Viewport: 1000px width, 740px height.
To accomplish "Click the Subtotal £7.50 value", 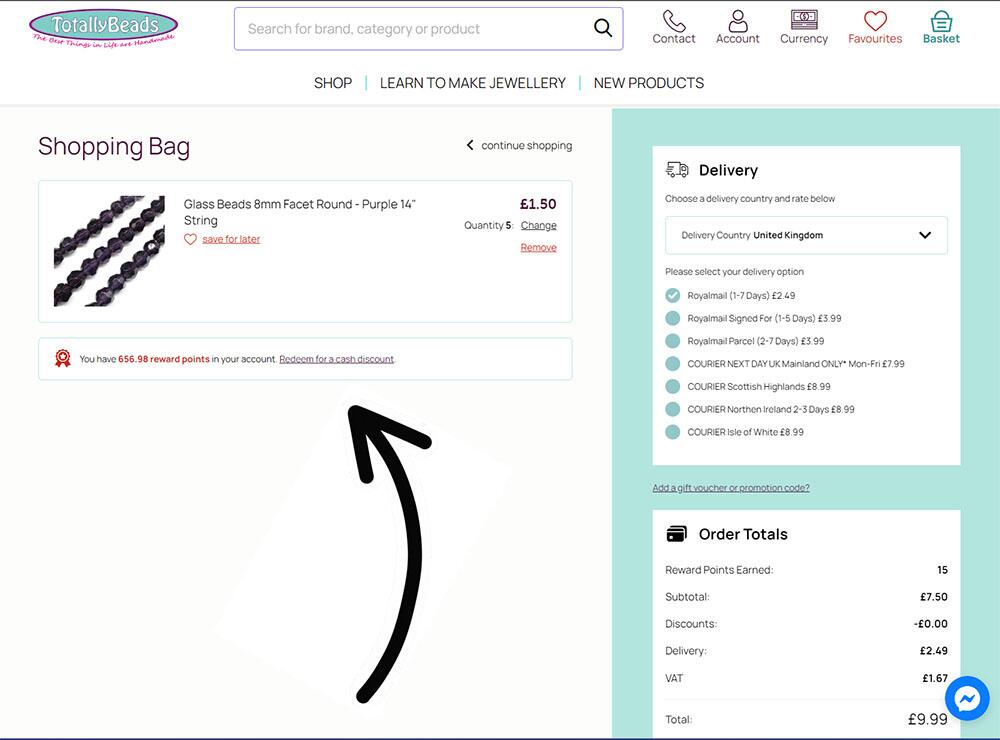I will click(934, 597).
